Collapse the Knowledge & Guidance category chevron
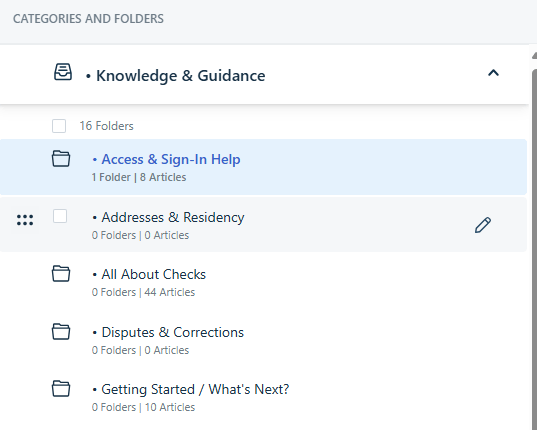Screen dimensions: 537x430 tap(493, 73)
